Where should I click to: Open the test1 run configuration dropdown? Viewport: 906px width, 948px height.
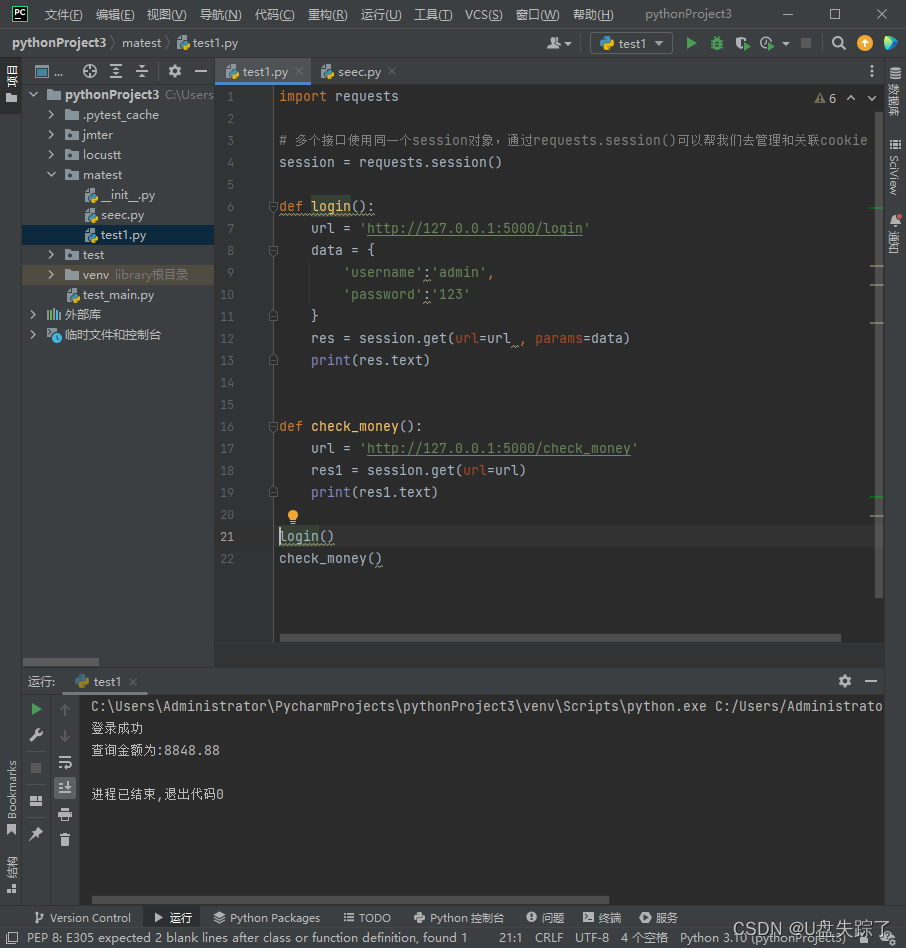pos(632,43)
